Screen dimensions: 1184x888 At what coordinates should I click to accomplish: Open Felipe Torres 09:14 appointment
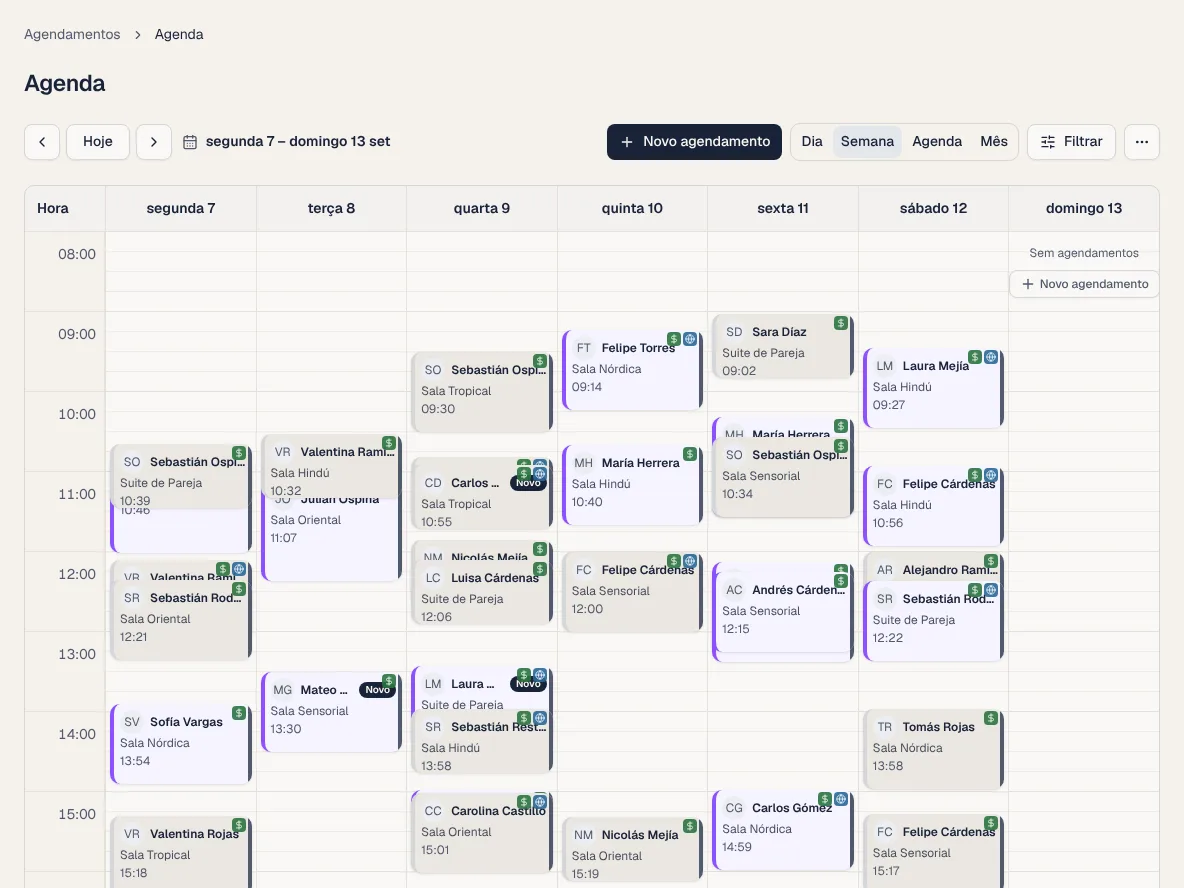[633, 370]
